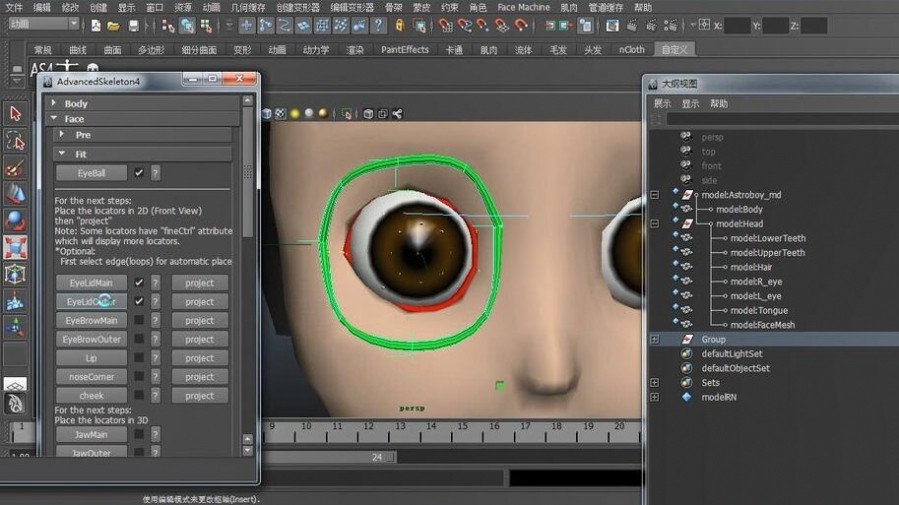The height and width of the screenshot is (505, 899).
Task: Select model:FaceMesh in the outliner
Action: 762,325
